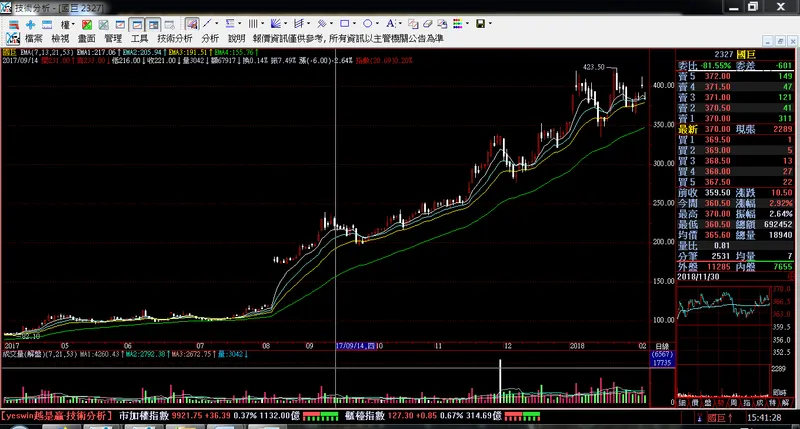The height and width of the screenshot is (429, 800).
Task: Open the color palette dropdown arrow
Action: click(467, 23)
